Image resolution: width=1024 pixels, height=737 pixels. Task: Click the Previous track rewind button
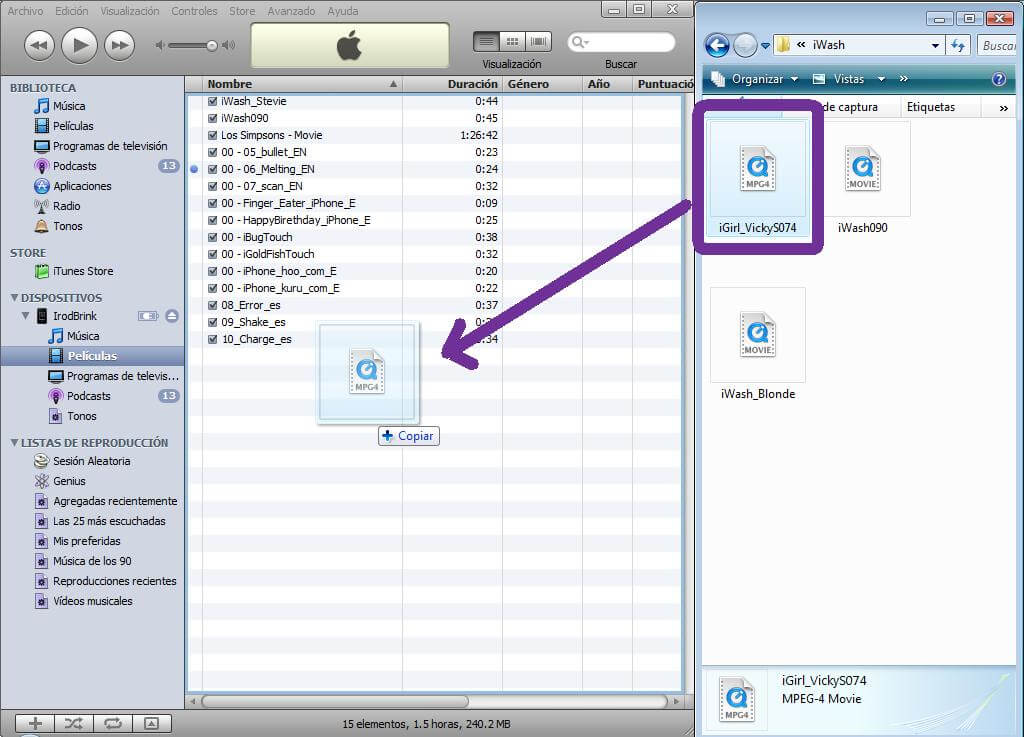[39, 46]
